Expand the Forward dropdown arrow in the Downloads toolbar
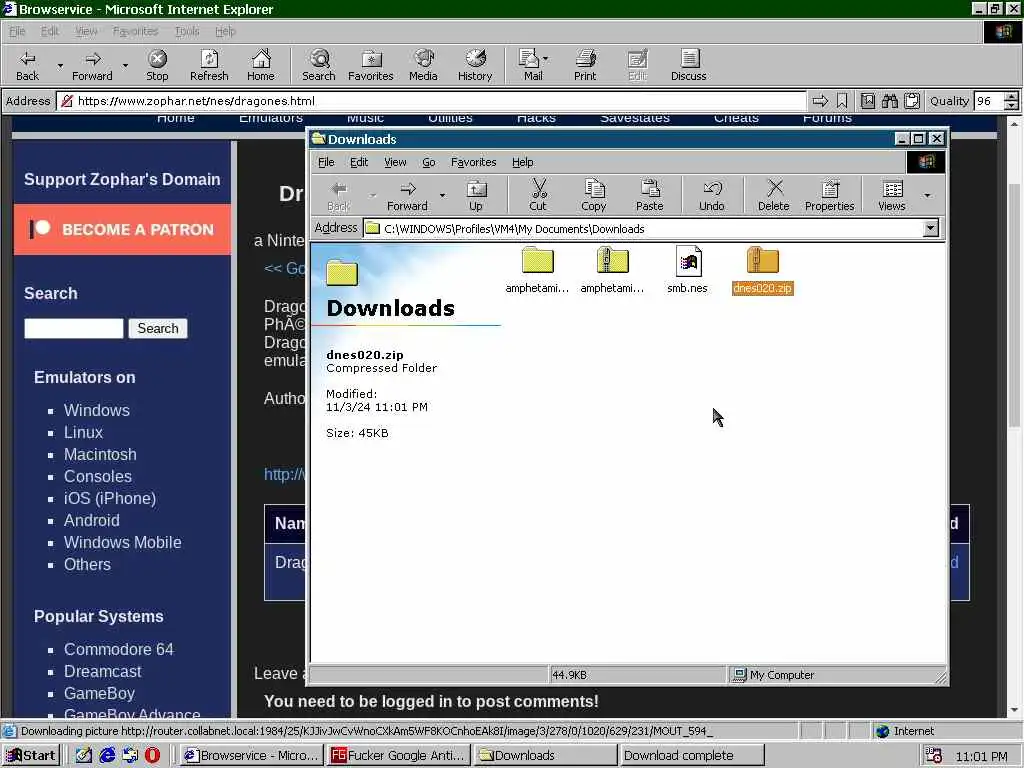The image size is (1024, 768). click(442, 195)
